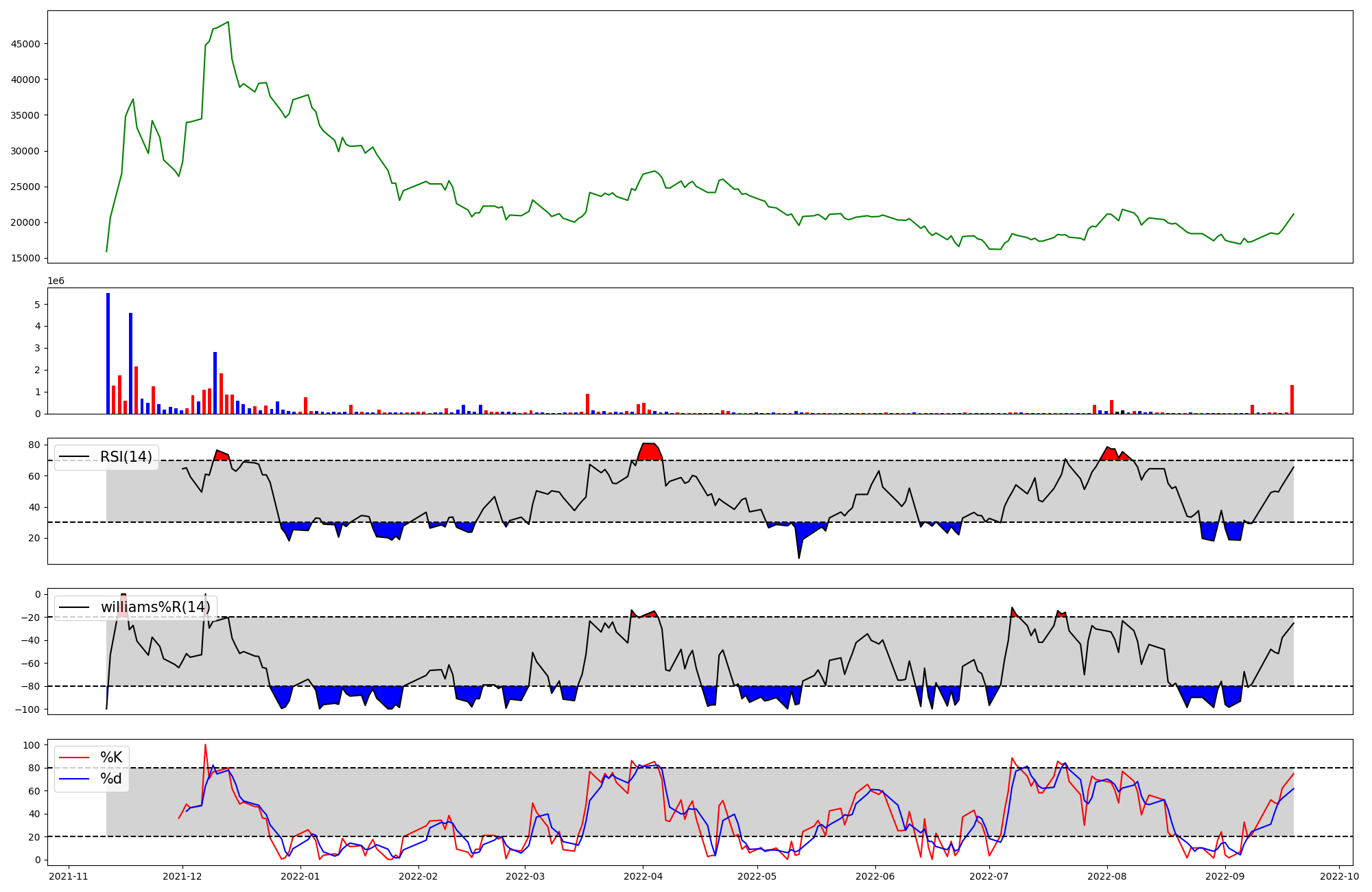1372x892 pixels.
Task: Click the blue %d legend line sample
Action: coord(74,779)
